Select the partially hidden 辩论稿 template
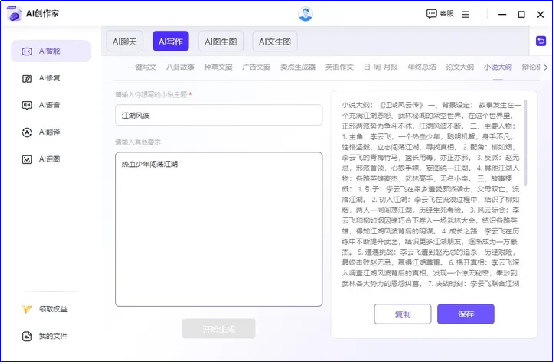 click(x=531, y=67)
